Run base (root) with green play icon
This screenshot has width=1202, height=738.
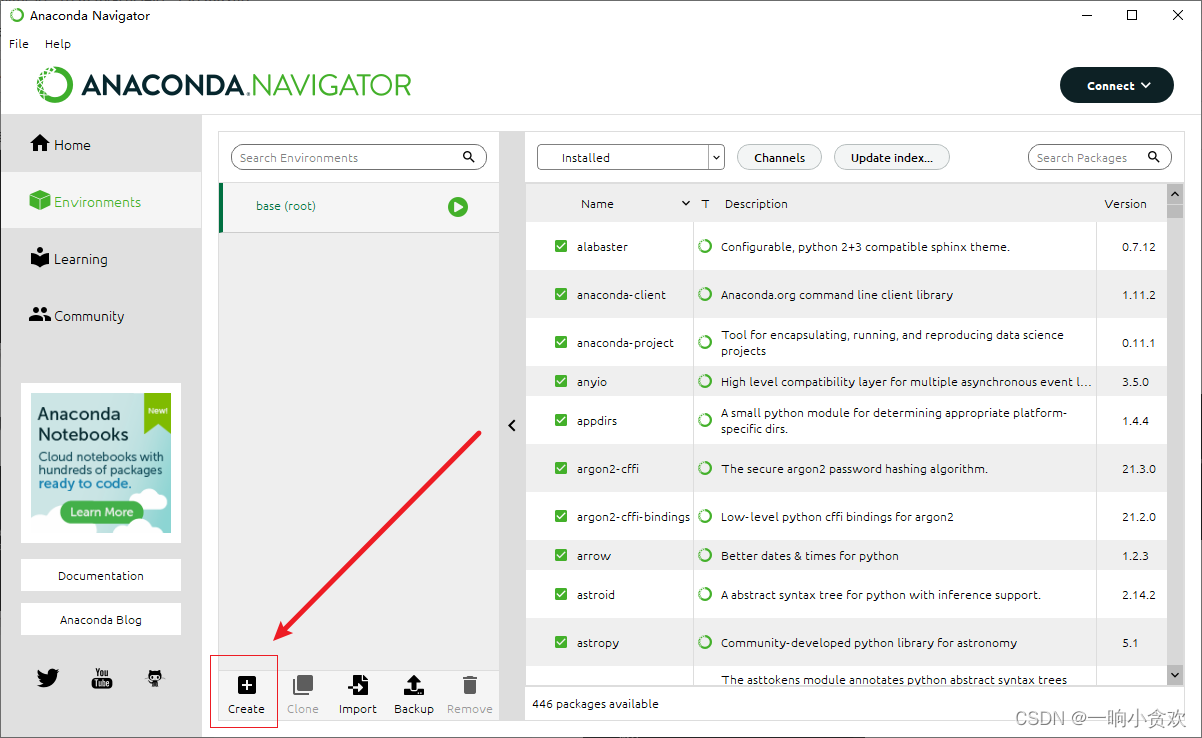(x=458, y=207)
